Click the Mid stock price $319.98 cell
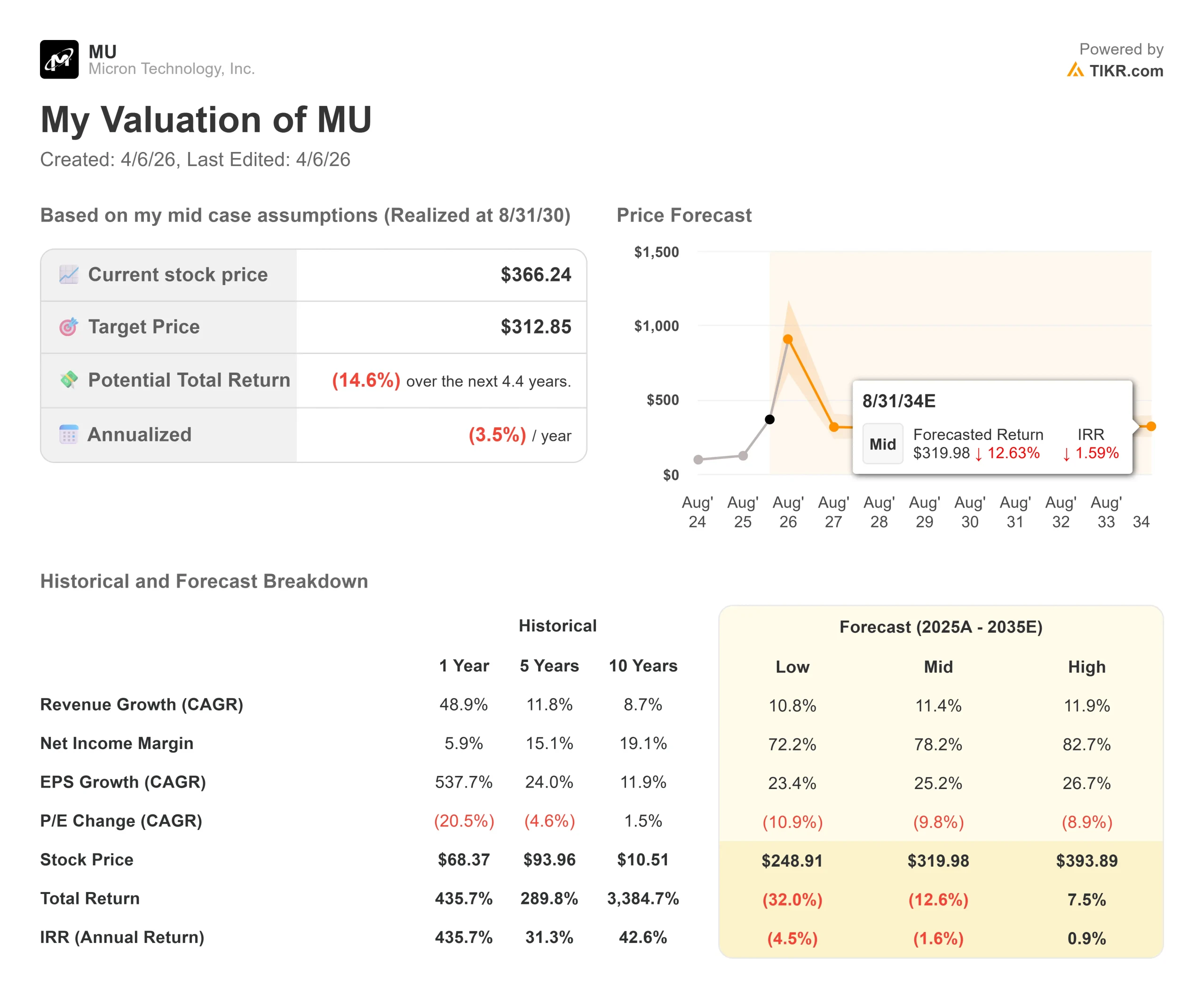 938,860
